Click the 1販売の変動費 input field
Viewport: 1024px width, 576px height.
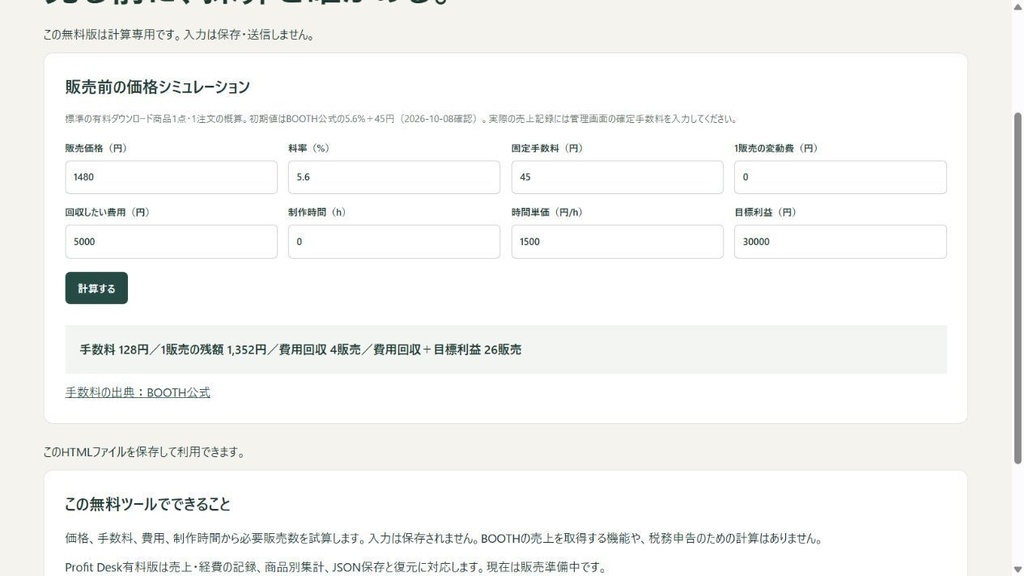pyautogui.click(x=840, y=177)
